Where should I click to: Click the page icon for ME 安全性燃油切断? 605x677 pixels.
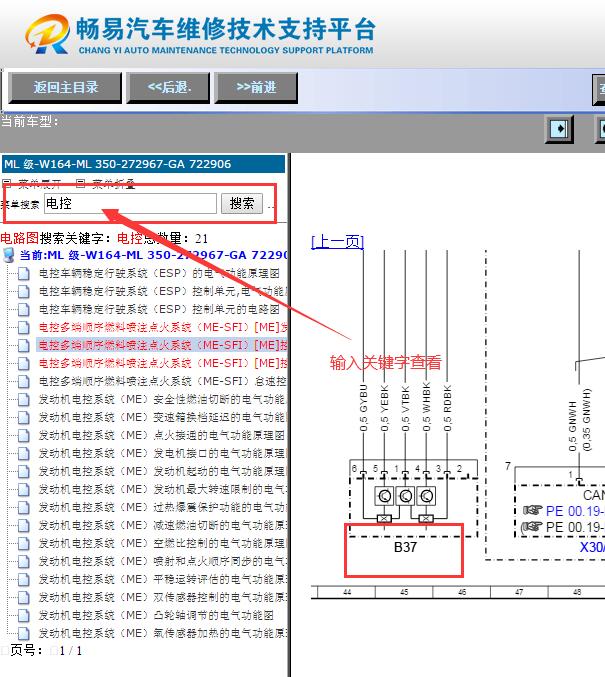point(23,399)
